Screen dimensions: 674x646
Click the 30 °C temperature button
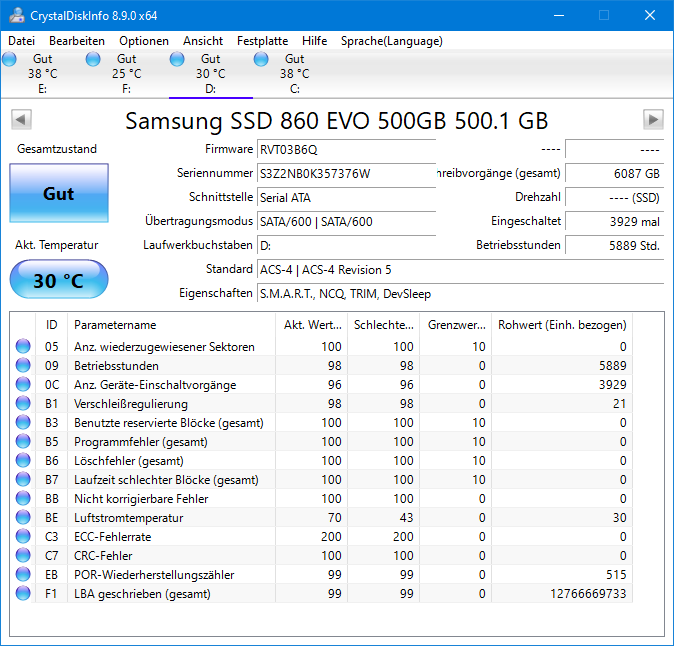pyautogui.click(x=59, y=279)
